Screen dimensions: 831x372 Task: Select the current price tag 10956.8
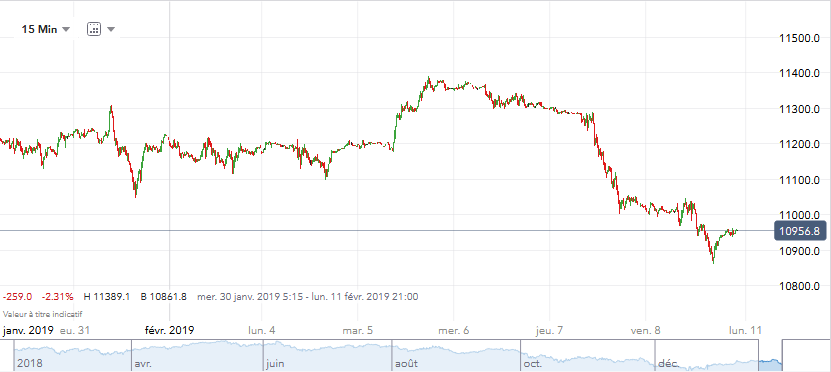pyautogui.click(x=800, y=231)
